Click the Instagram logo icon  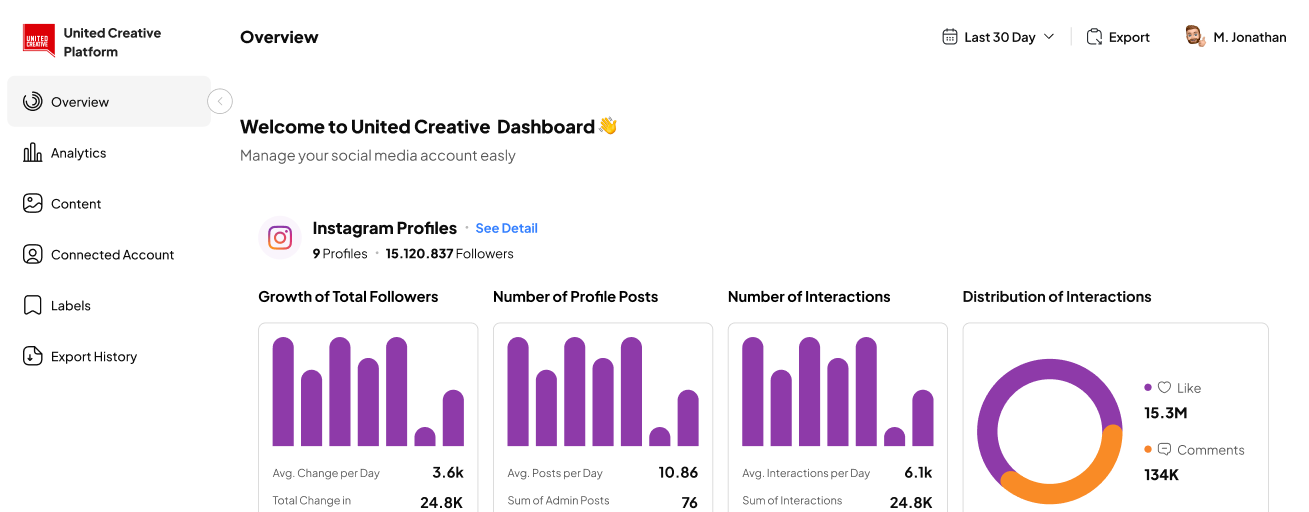[280, 238]
